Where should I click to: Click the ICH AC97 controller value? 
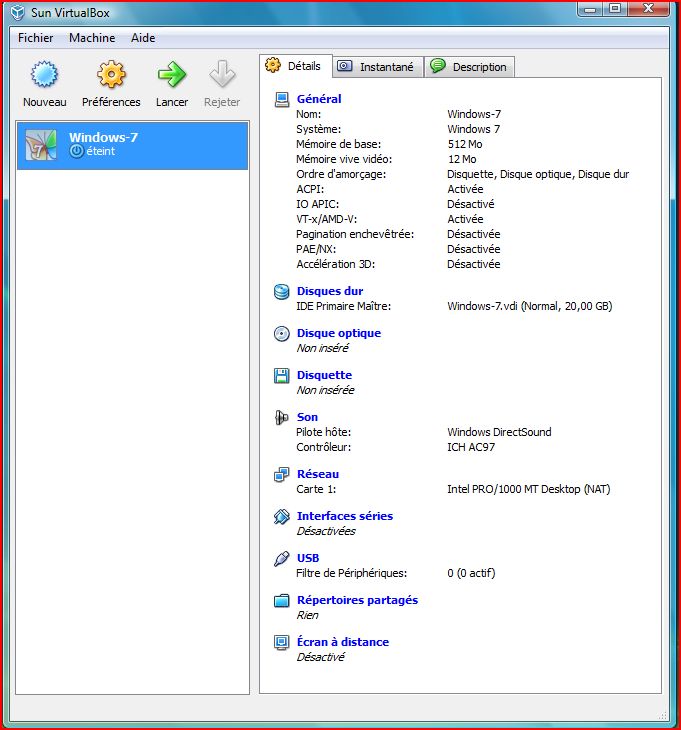click(471, 447)
